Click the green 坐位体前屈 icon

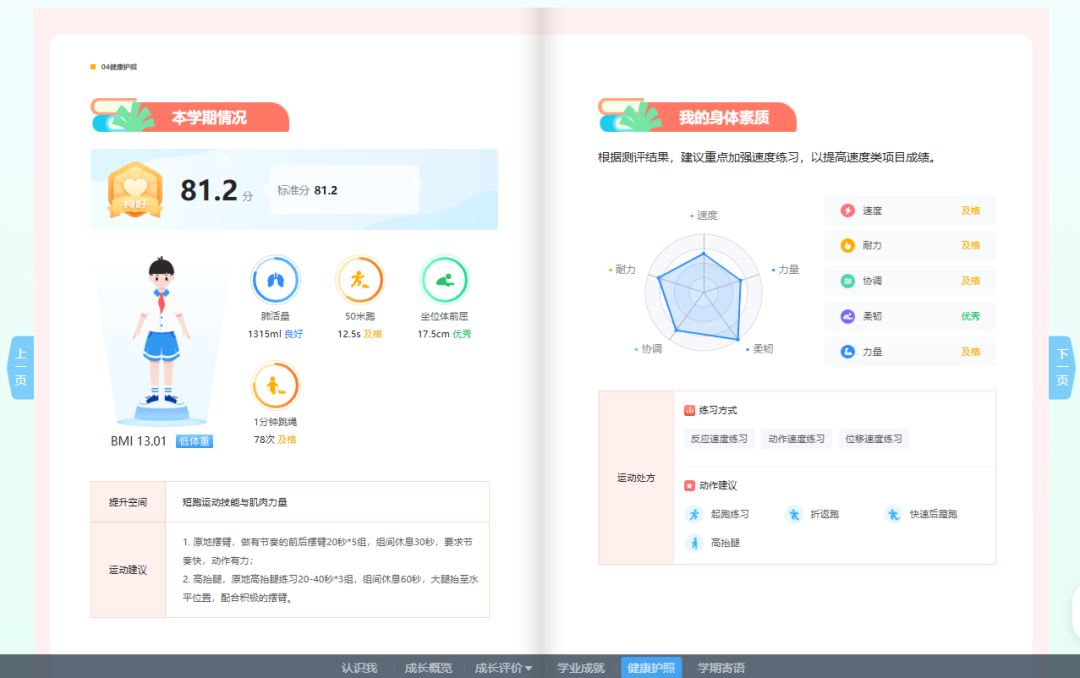point(445,281)
